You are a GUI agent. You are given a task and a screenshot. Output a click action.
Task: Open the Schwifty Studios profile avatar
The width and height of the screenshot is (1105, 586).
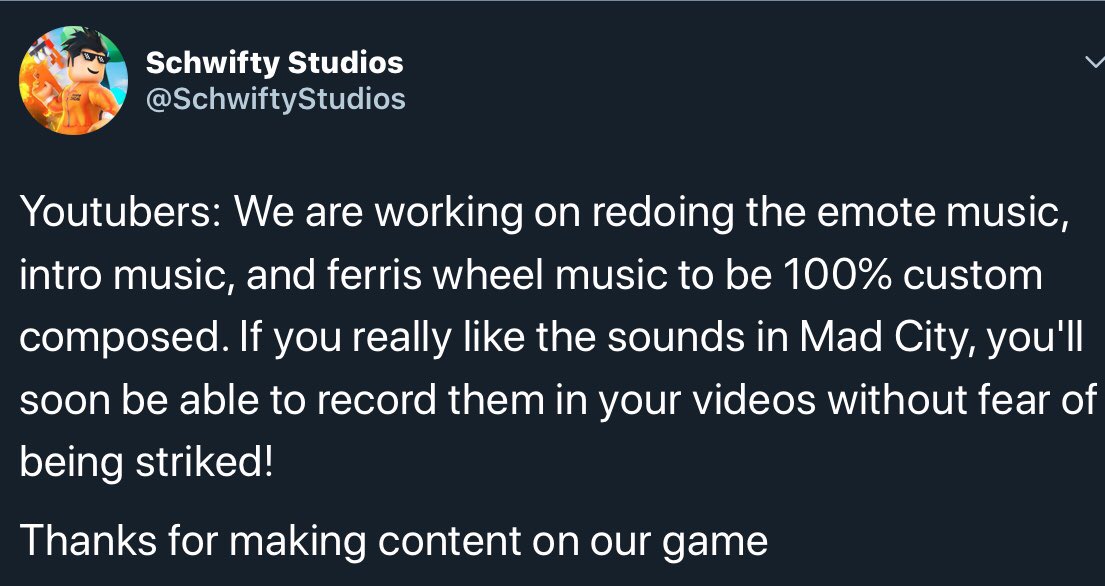pyautogui.click(x=74, y=80)
